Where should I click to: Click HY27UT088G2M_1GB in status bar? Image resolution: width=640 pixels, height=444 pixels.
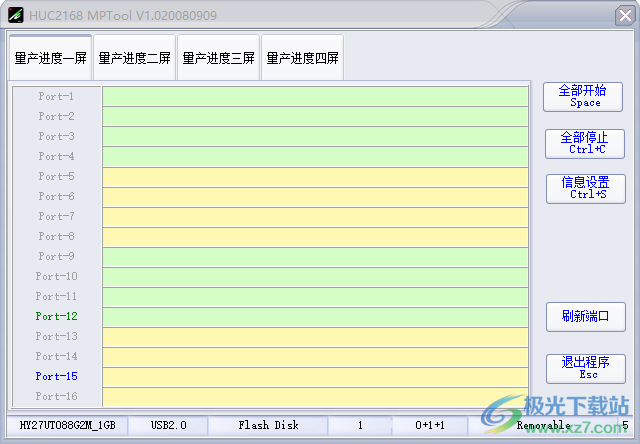[68, 425]
